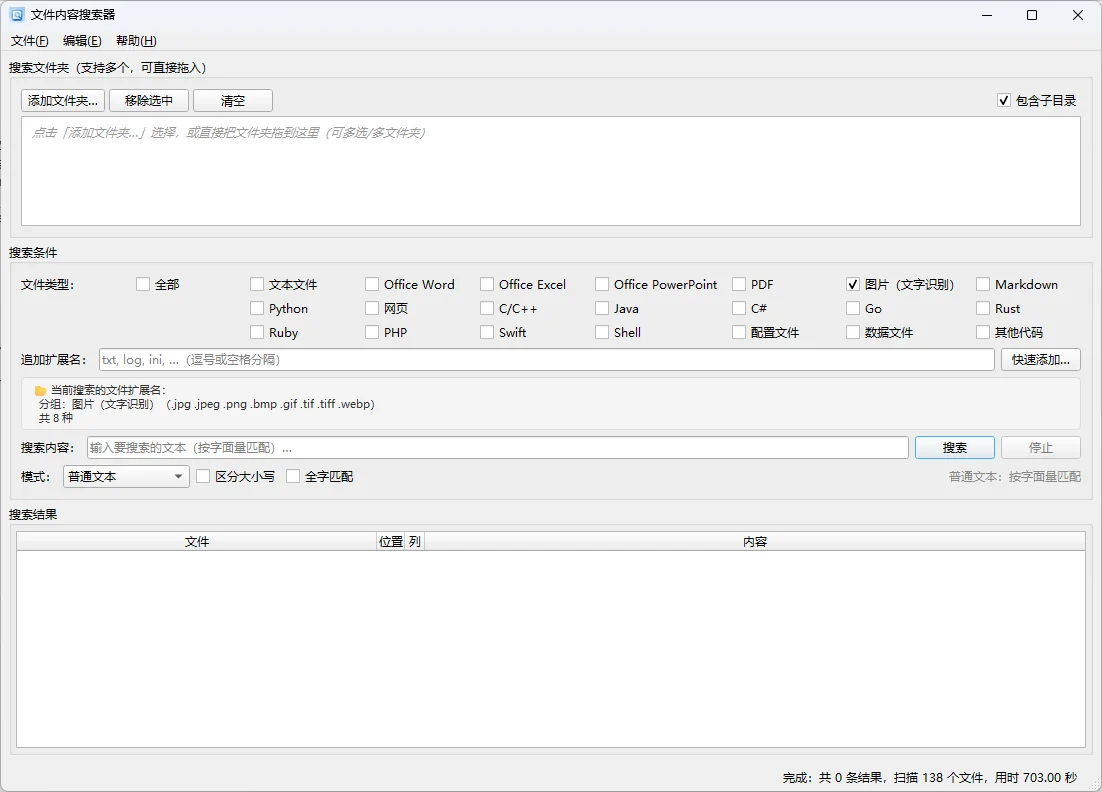Tick the Ruby checkbox

click(257, 332)
